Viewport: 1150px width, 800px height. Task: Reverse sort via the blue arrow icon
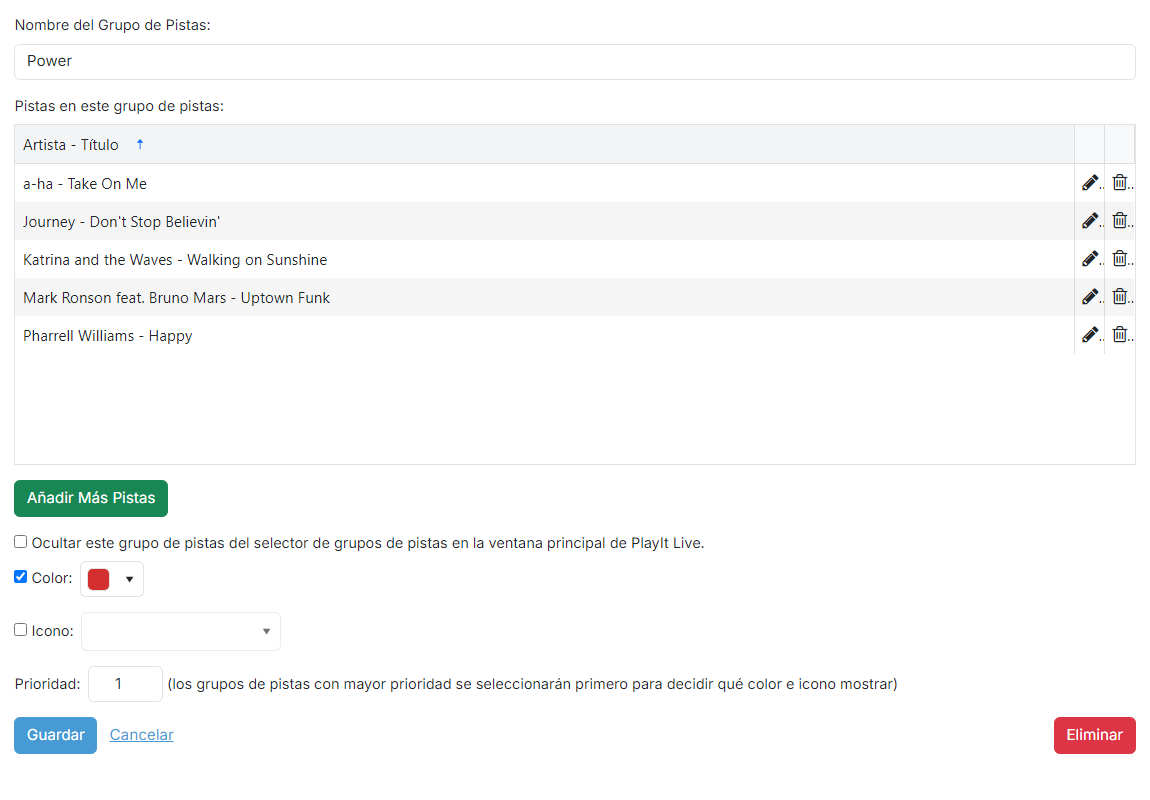(140, 144)
